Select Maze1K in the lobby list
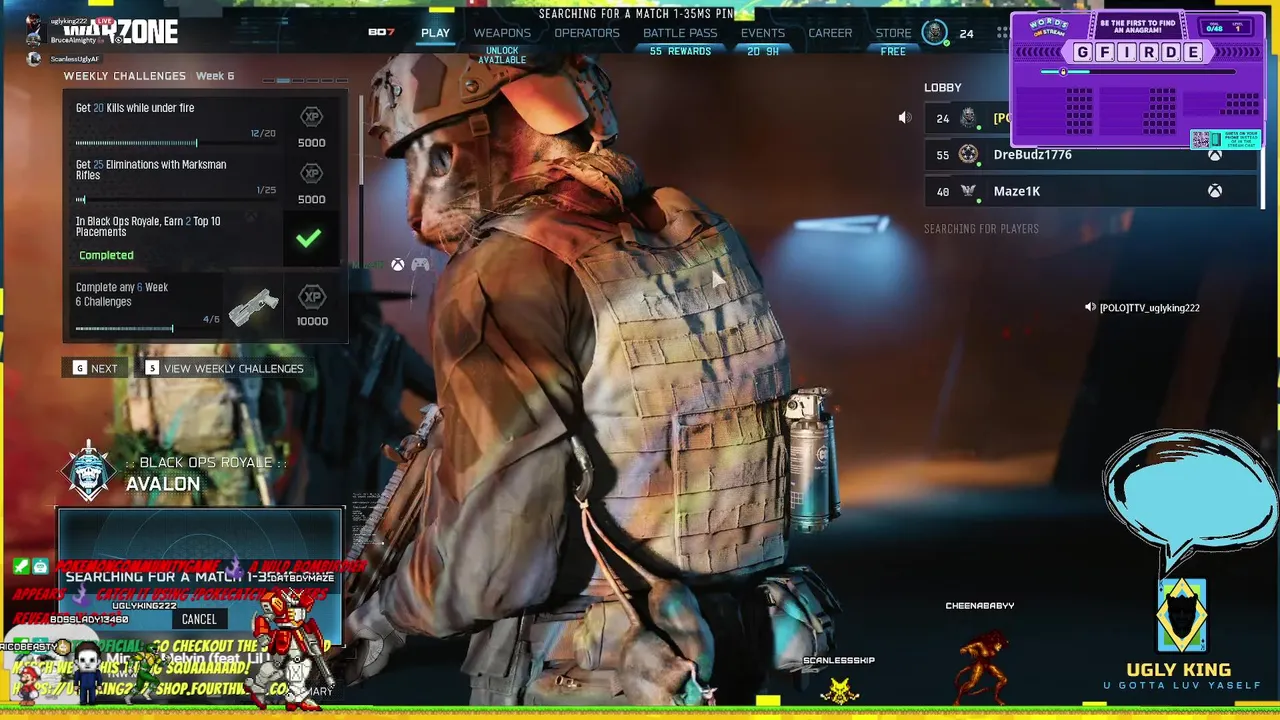 coord(1090,191)
